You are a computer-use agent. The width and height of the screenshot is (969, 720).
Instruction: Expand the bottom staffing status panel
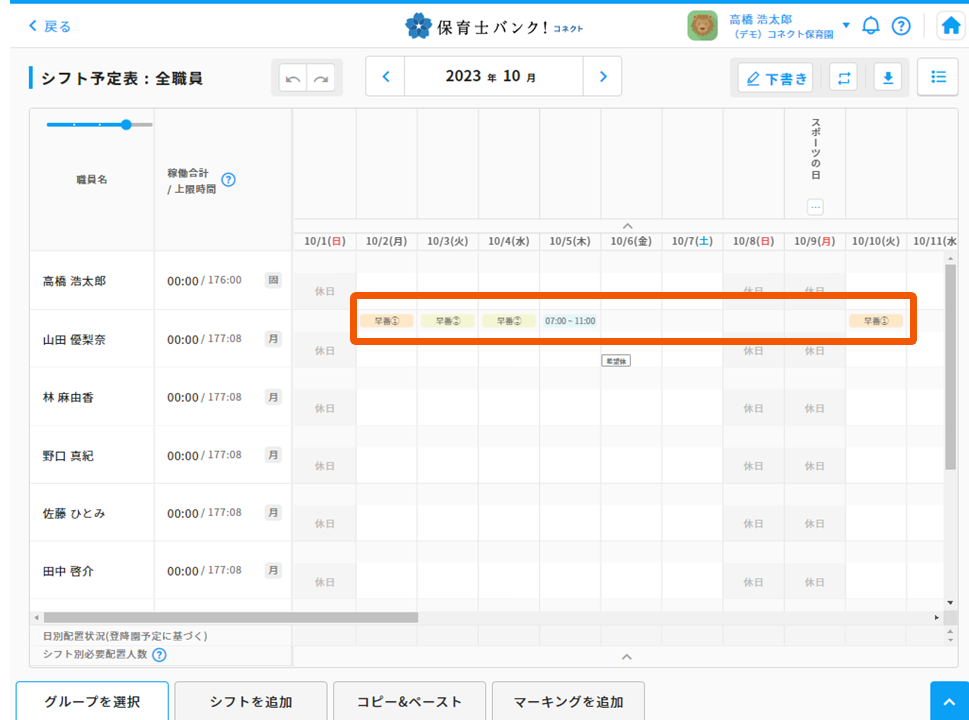click(627, 657)
